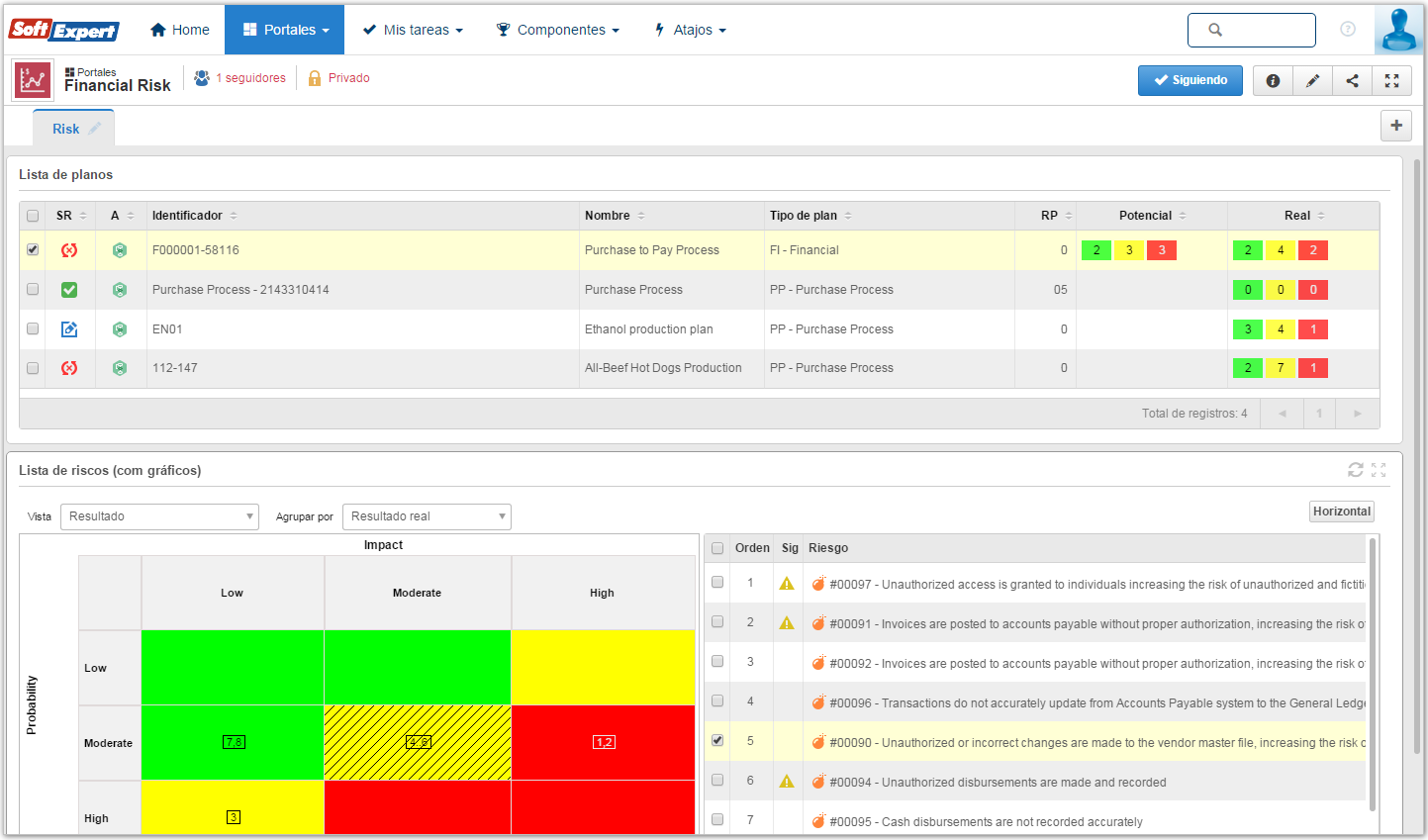Click the portal information icon button
The image size is (1428, 840).
(1273, 81)
